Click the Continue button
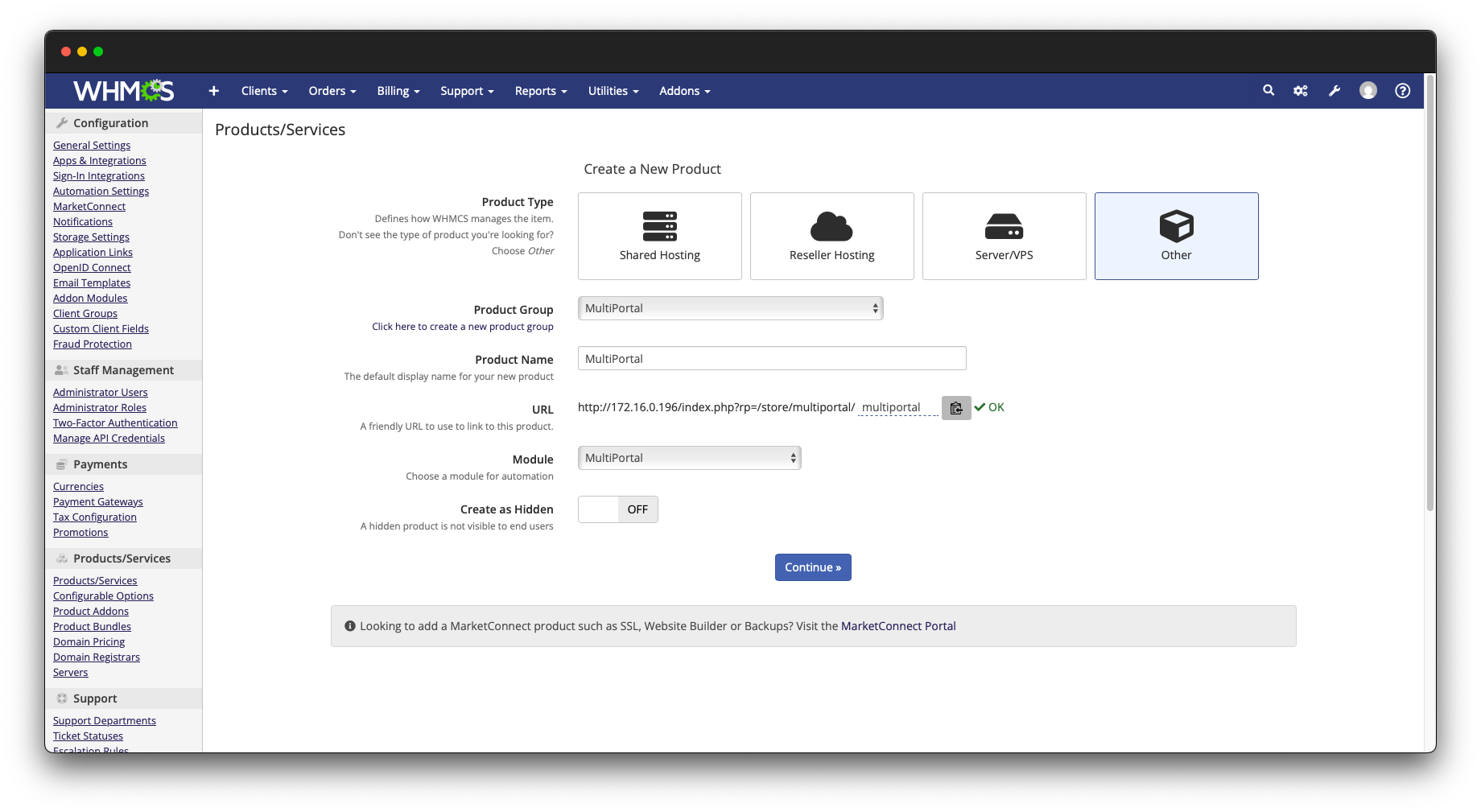This screenshot has height=812, width=1481. click(x=813, y=567)
